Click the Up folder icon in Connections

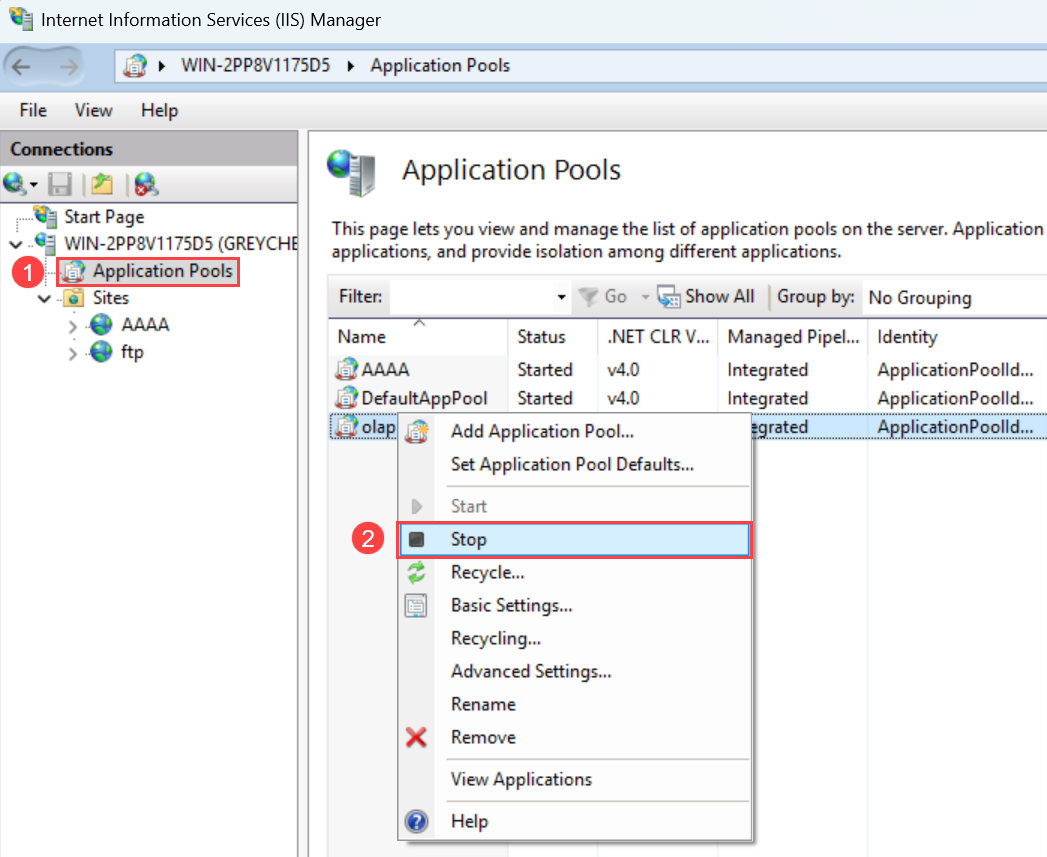(x=101, y=184)
